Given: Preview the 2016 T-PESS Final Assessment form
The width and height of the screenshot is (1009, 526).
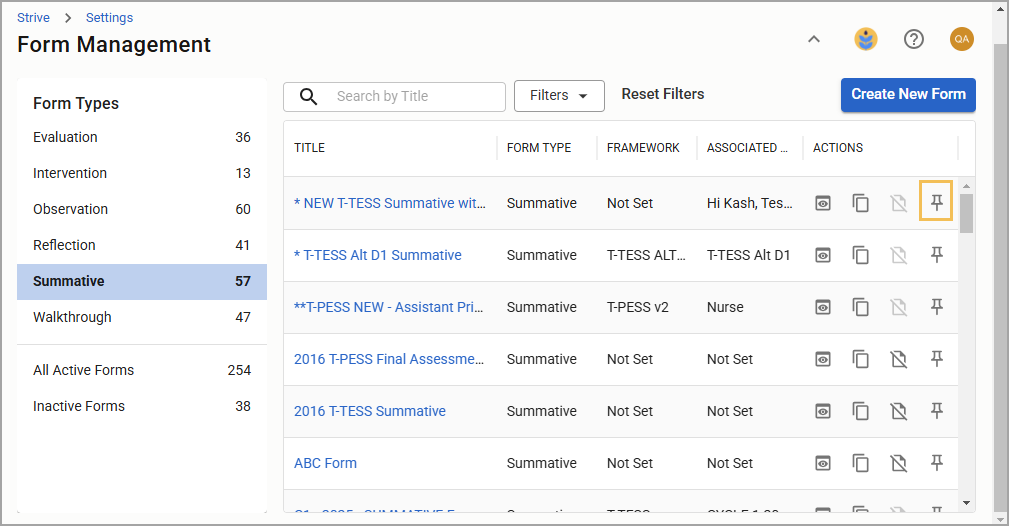Looking at the screenshot, I should click(822, 359).
